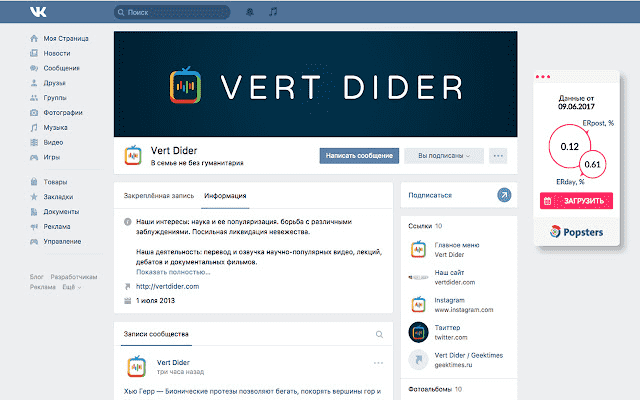The image size is (640, 400).
Task: Open the post author avatar
Action: click(x=136, y=366)
